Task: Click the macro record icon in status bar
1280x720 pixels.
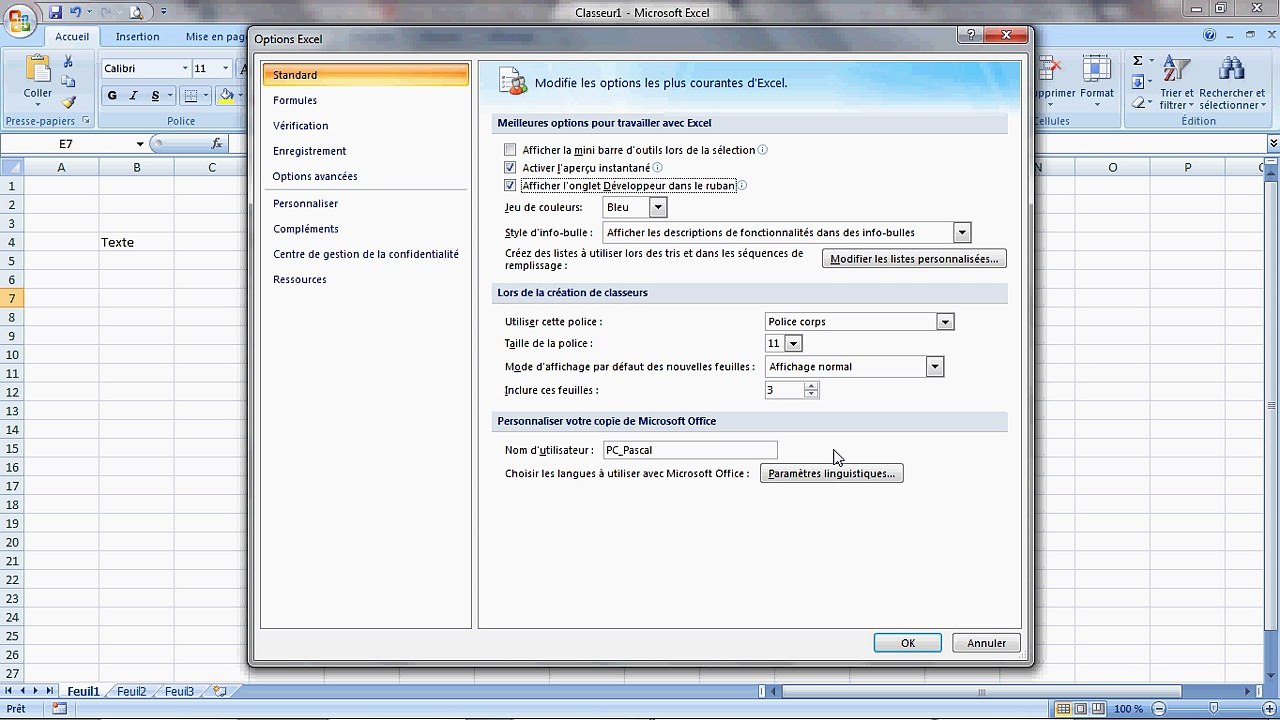Action: tap(59, 709)
